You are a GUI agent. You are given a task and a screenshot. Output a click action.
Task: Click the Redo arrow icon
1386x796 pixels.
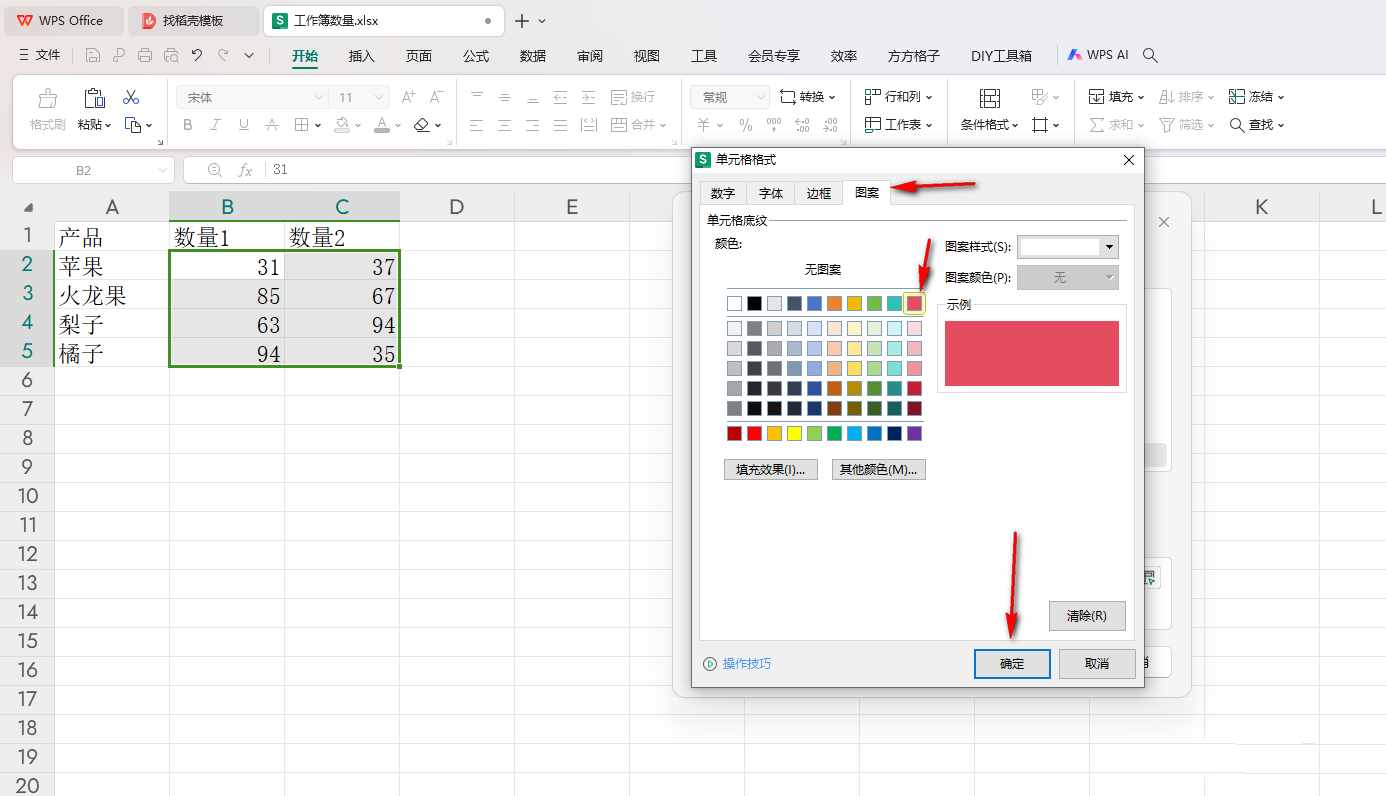click(x=223, y=56)
